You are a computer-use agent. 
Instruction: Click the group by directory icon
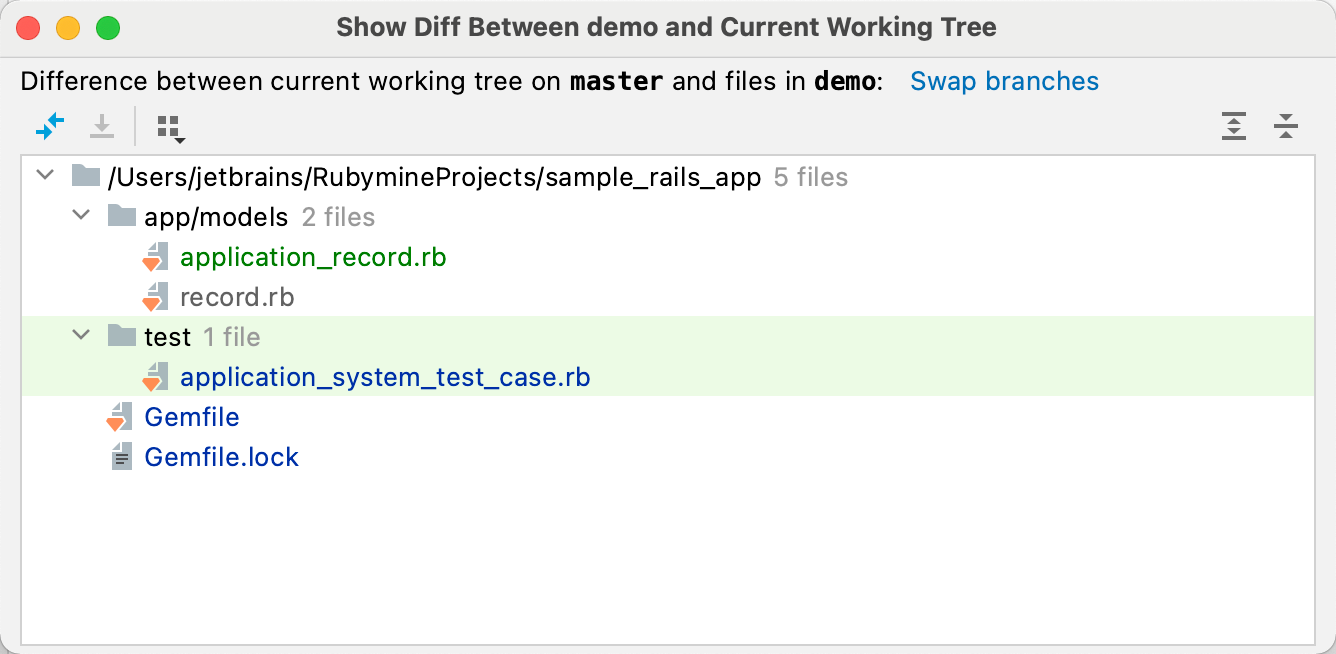tap(167, 125)
